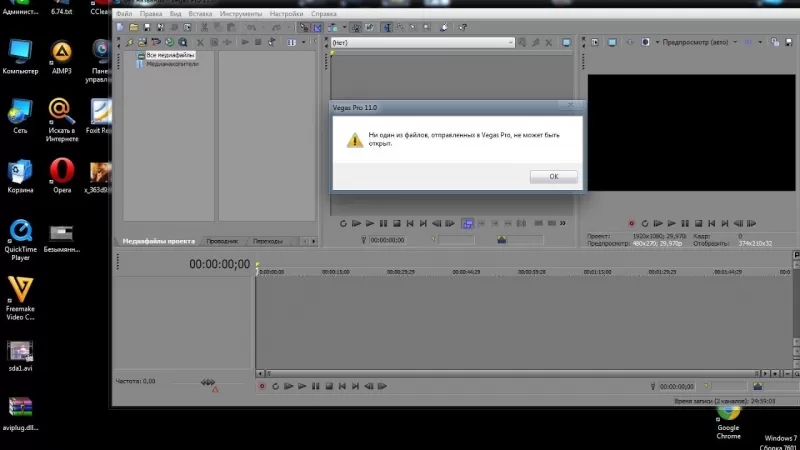Screen dimensions: 800x450
Task: Switch to Проводник tab
Action: click(222, 241)
